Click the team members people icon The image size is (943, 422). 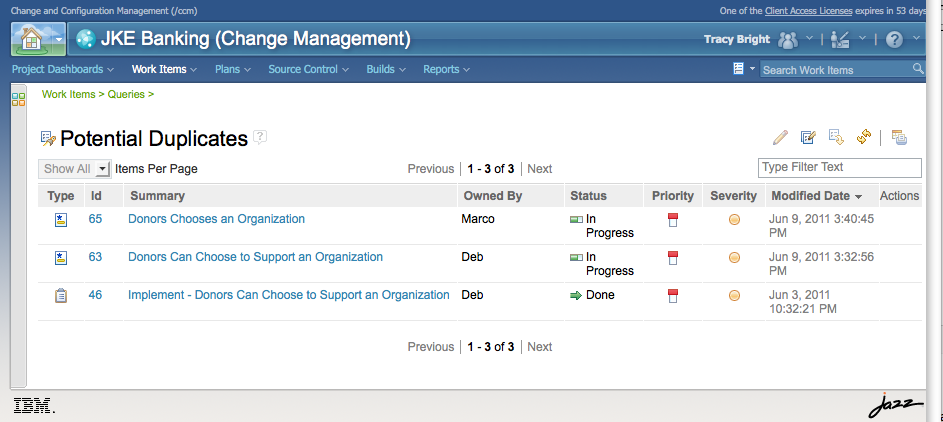787,40
